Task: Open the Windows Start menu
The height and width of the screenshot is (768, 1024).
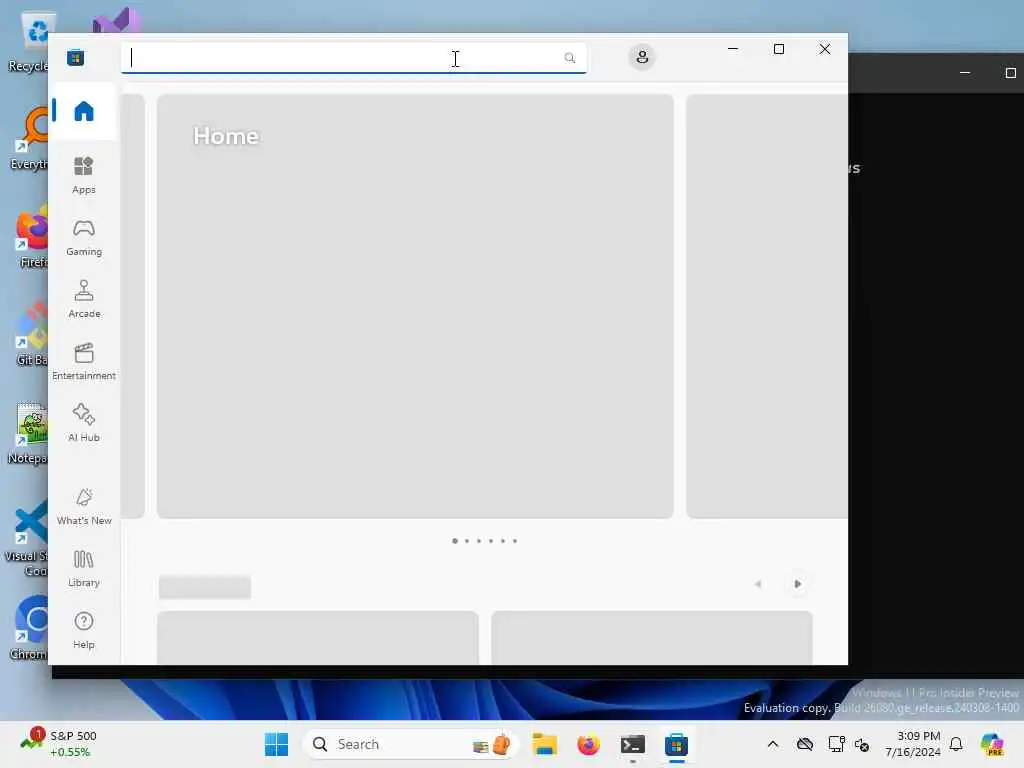Action: point(276,744)
